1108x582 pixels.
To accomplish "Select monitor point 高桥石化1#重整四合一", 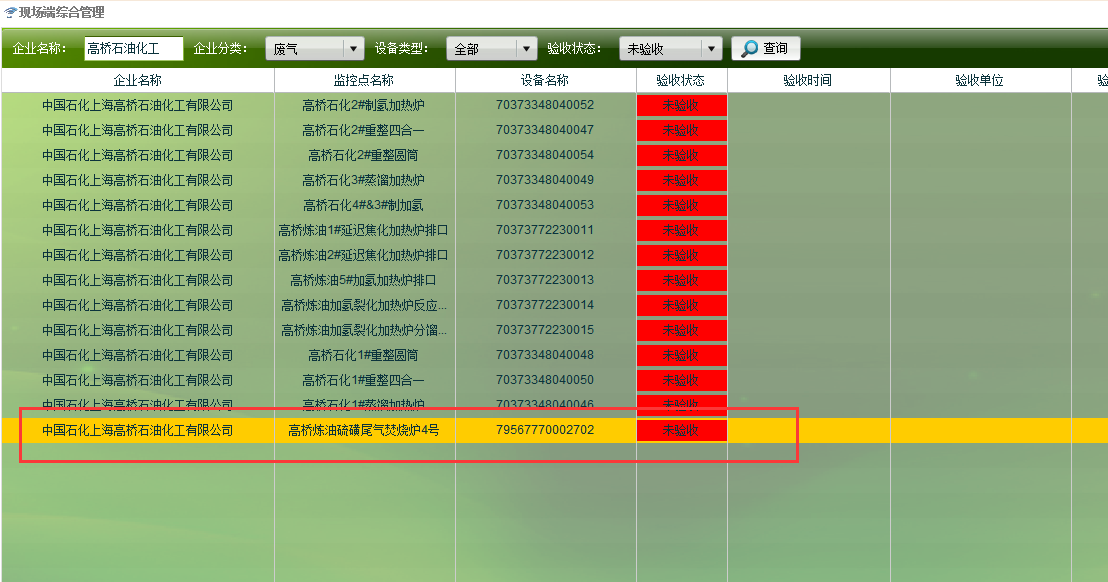I will (x=364, y=380).
